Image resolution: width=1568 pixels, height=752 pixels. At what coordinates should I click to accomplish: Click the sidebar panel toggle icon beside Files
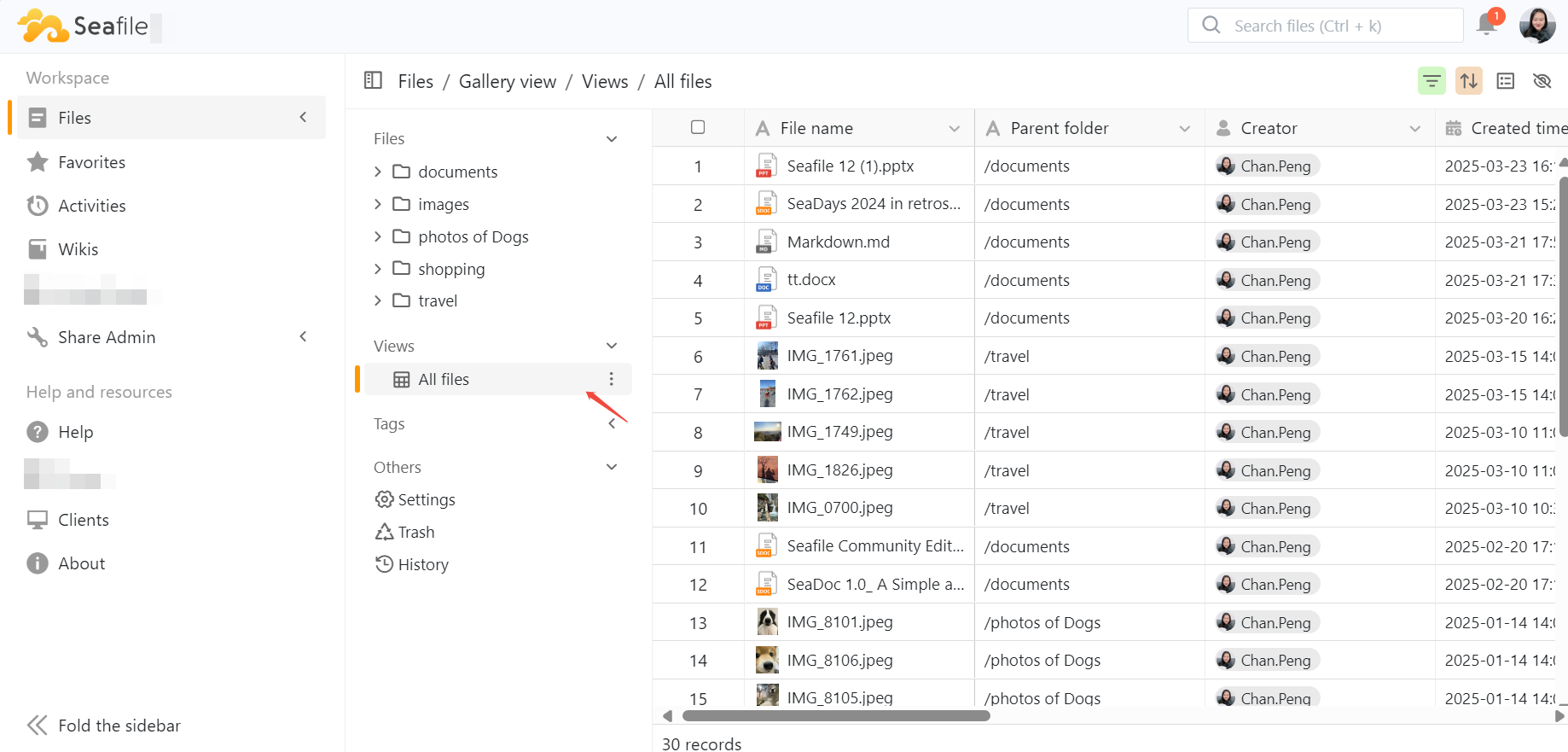pos(373,81)
